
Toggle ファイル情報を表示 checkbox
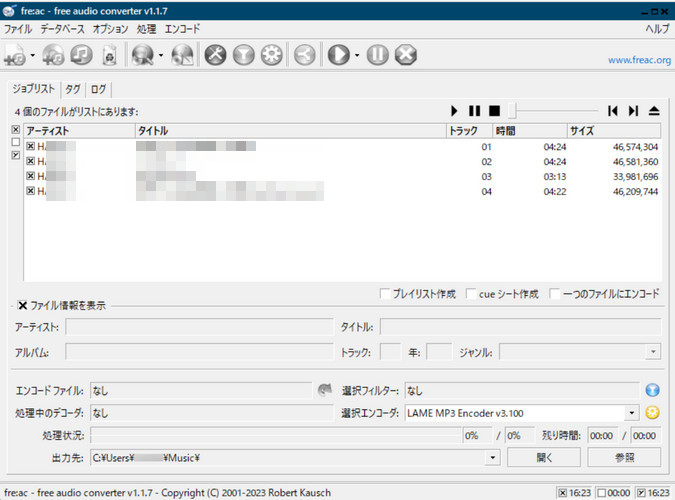23,305
